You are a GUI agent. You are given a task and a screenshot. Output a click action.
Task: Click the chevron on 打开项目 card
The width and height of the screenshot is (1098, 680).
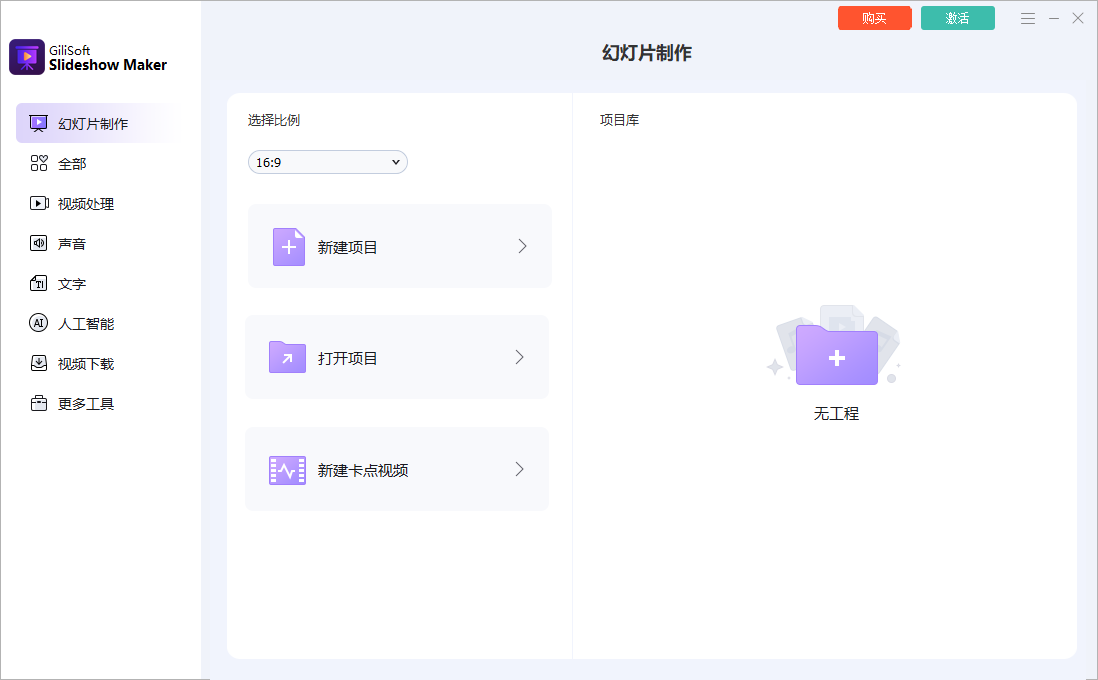[520, 357]
